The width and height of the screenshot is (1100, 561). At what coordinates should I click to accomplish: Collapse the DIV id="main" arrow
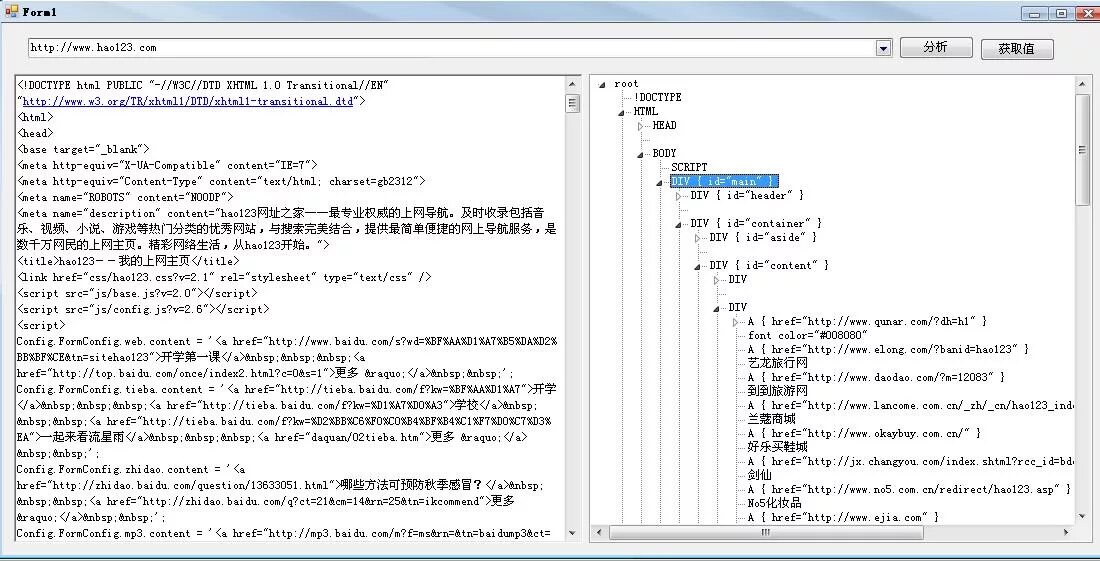(x=659, y=183)
